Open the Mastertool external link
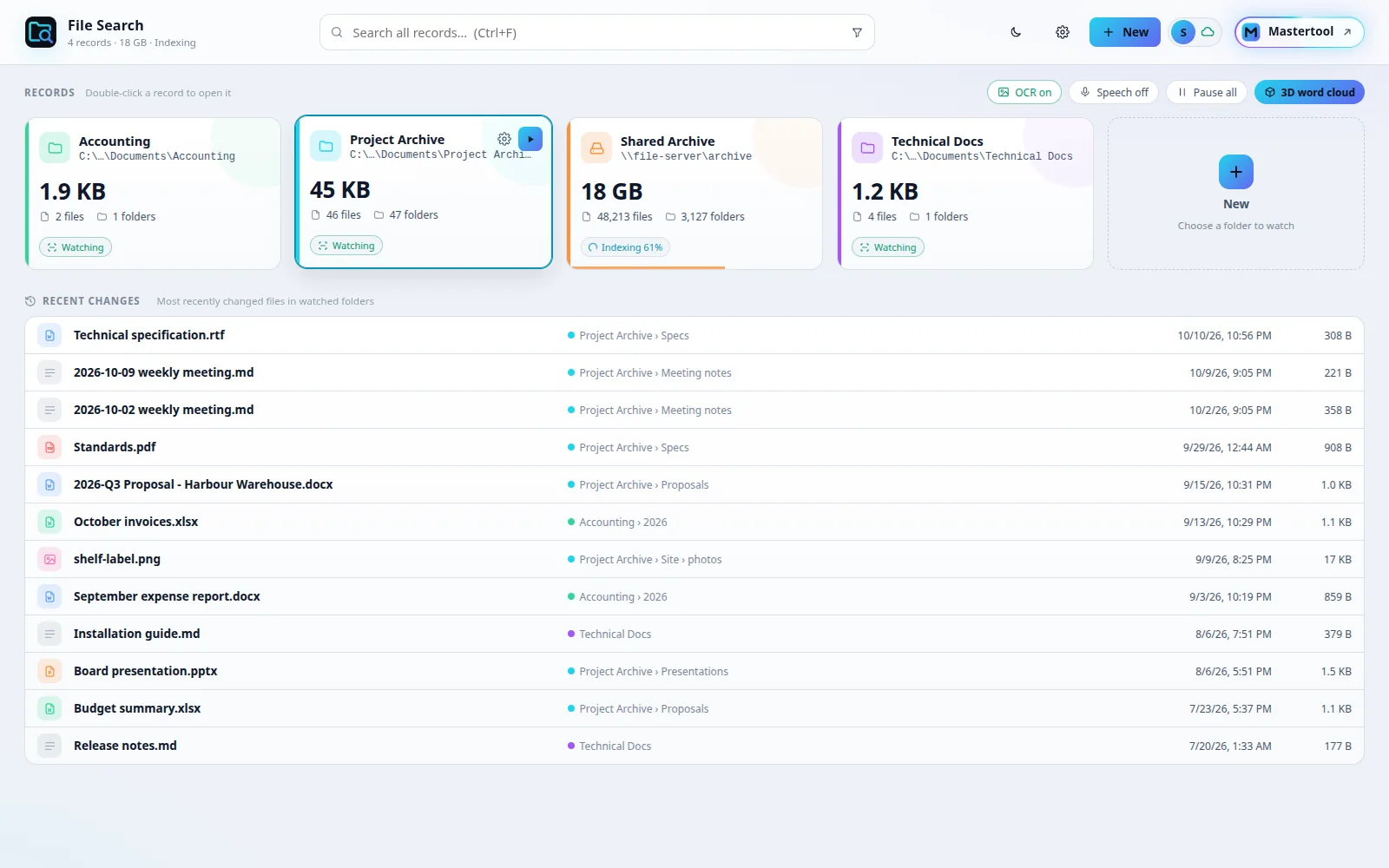This screenshot has height=868, width=1389. point(1300,32)
